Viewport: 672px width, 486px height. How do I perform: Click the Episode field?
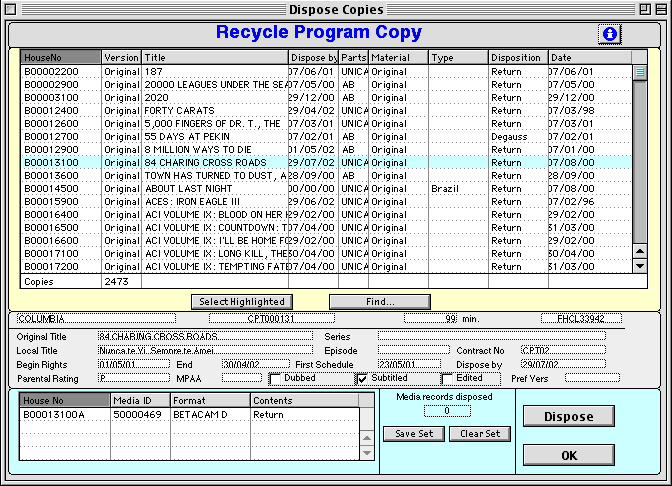(x=414, y=350)
